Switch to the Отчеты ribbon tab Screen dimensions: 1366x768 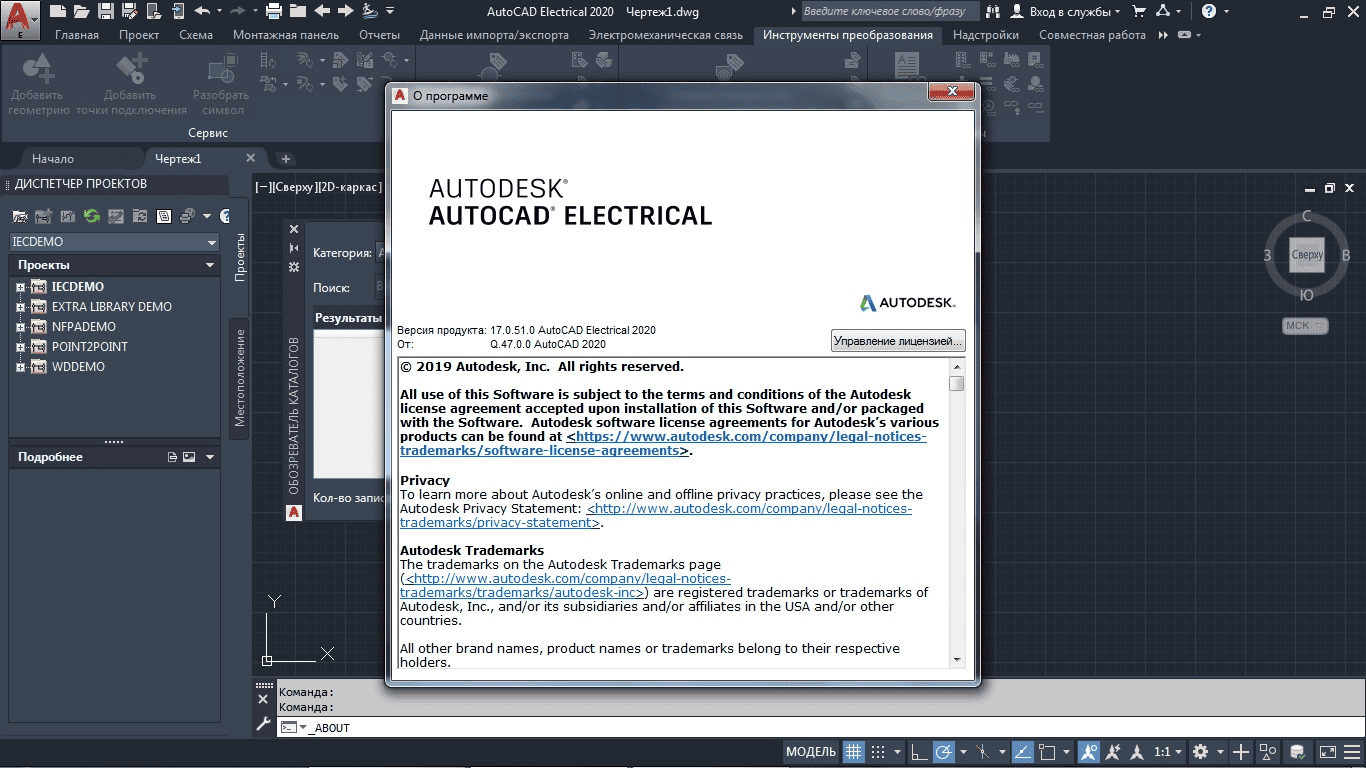point(380,35)
